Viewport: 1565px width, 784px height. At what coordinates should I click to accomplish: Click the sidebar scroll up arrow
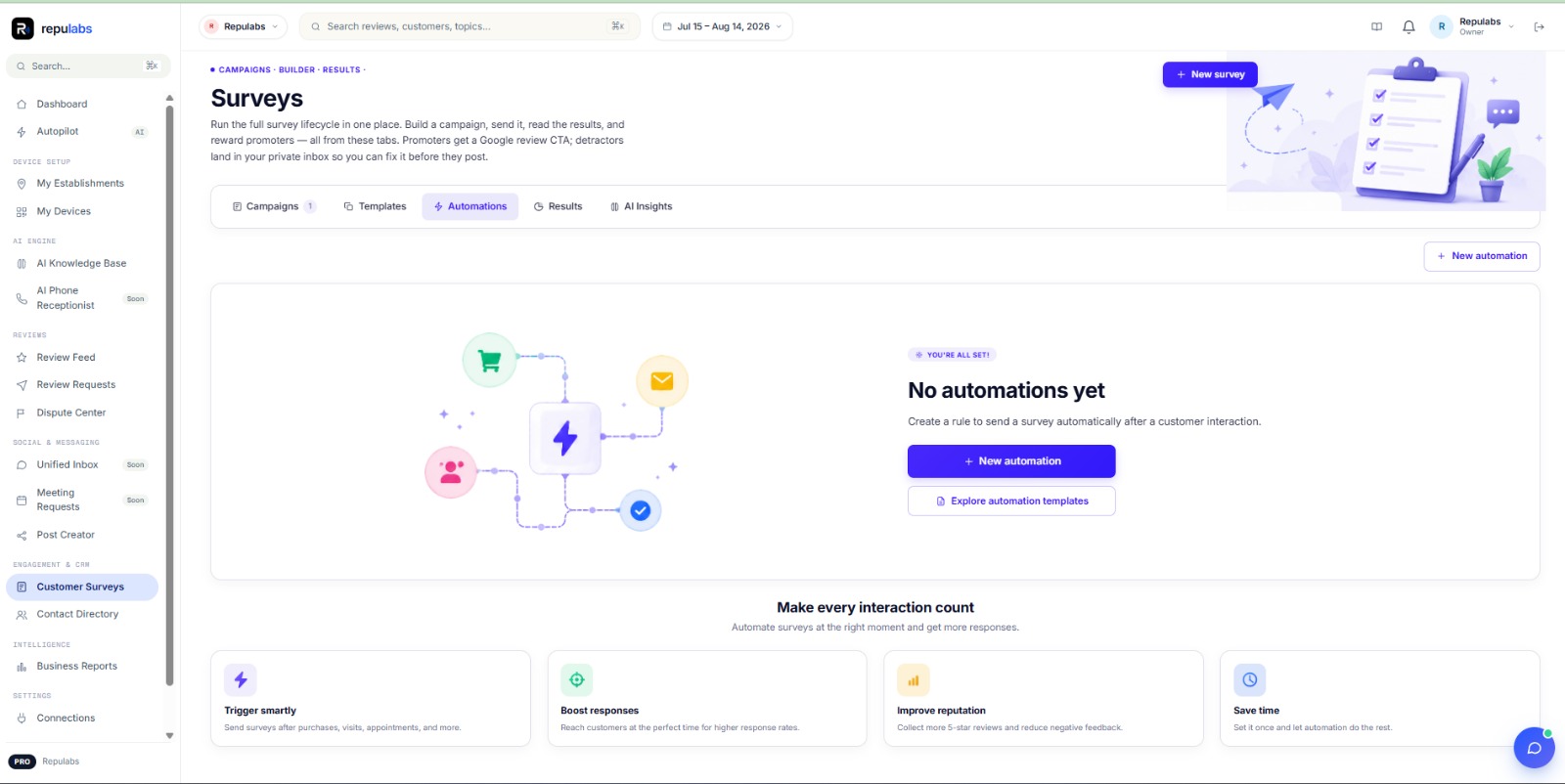click(169, 98)
